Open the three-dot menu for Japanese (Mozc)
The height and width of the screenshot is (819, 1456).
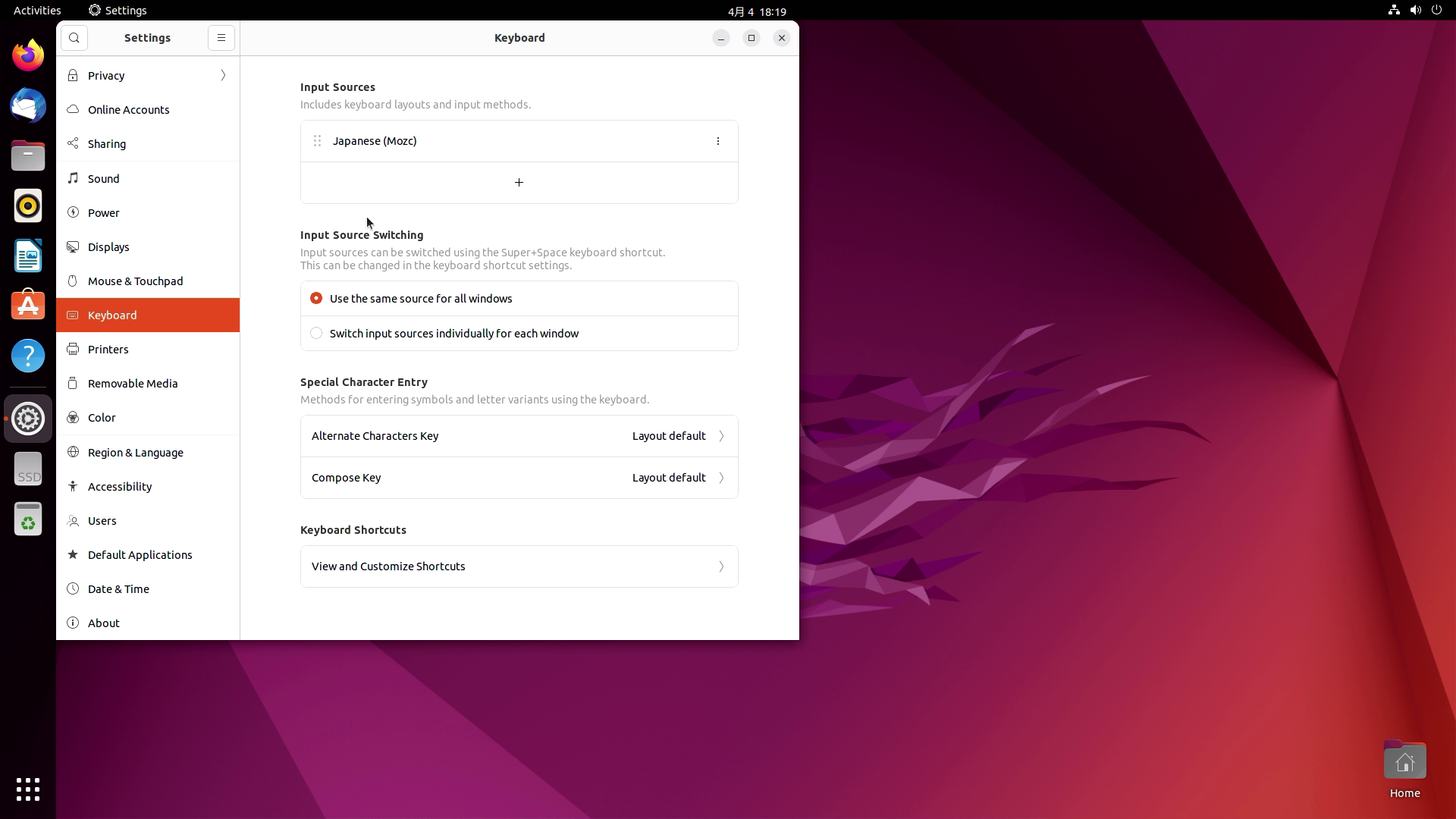click(717, 140)
